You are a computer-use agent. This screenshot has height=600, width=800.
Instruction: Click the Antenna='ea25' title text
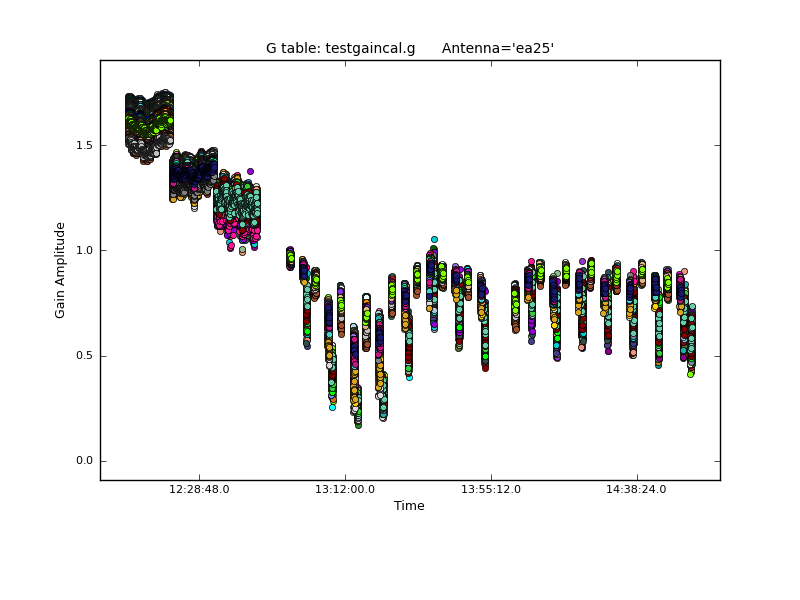pos(497,48)
